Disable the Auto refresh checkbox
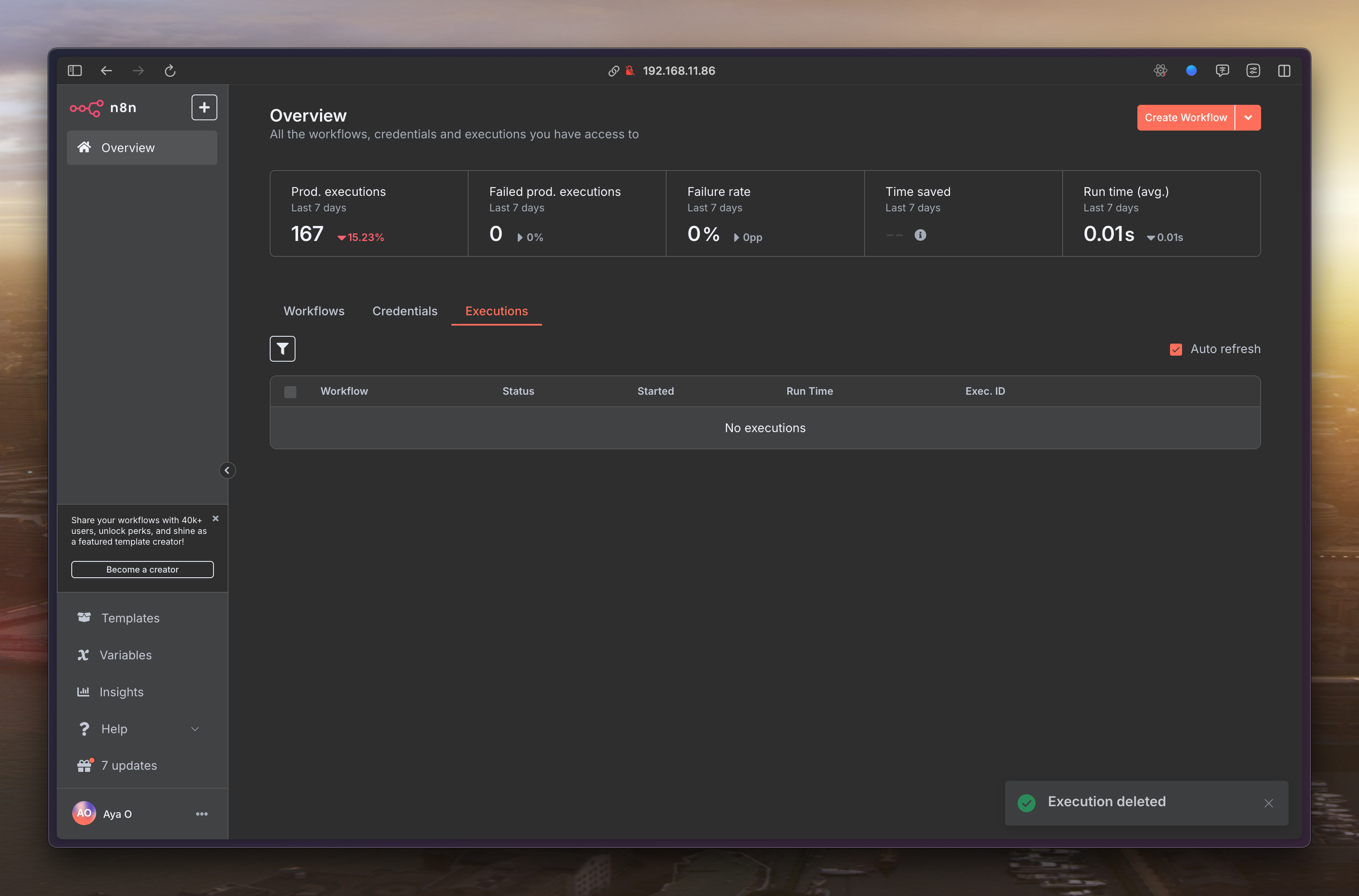The width and height of the screenshot is (1359, 896). [1176, 349]
